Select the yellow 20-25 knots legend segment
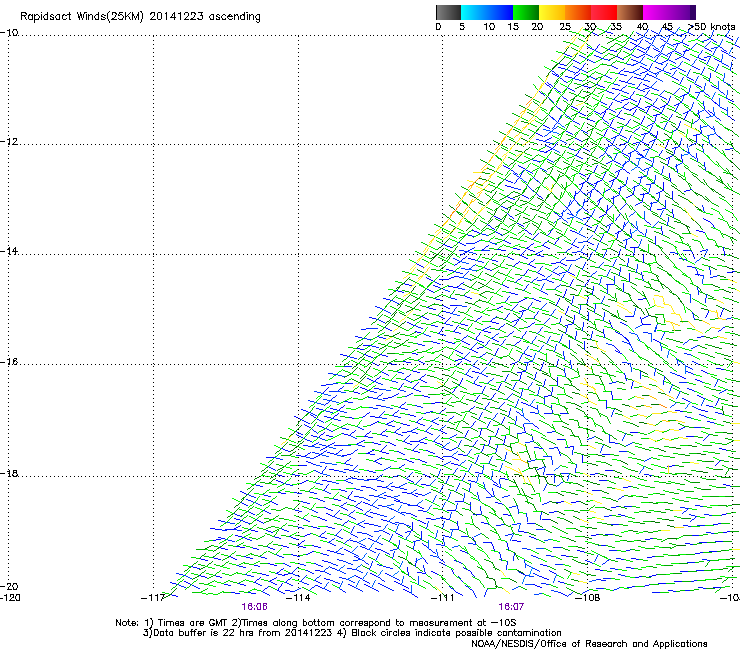This screenshot has width=740, height=650. (x=552, y=12)
